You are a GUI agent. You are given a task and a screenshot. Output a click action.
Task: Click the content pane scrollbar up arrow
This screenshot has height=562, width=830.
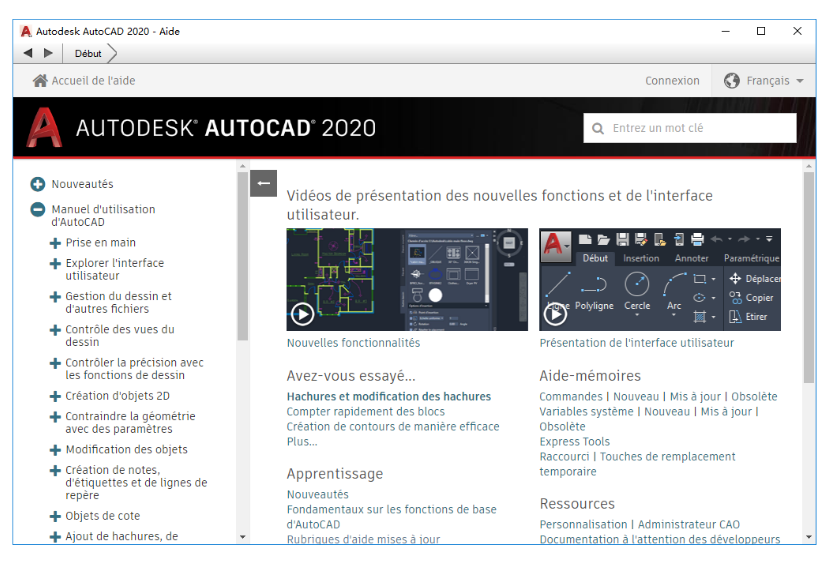(x=808, y=166)
